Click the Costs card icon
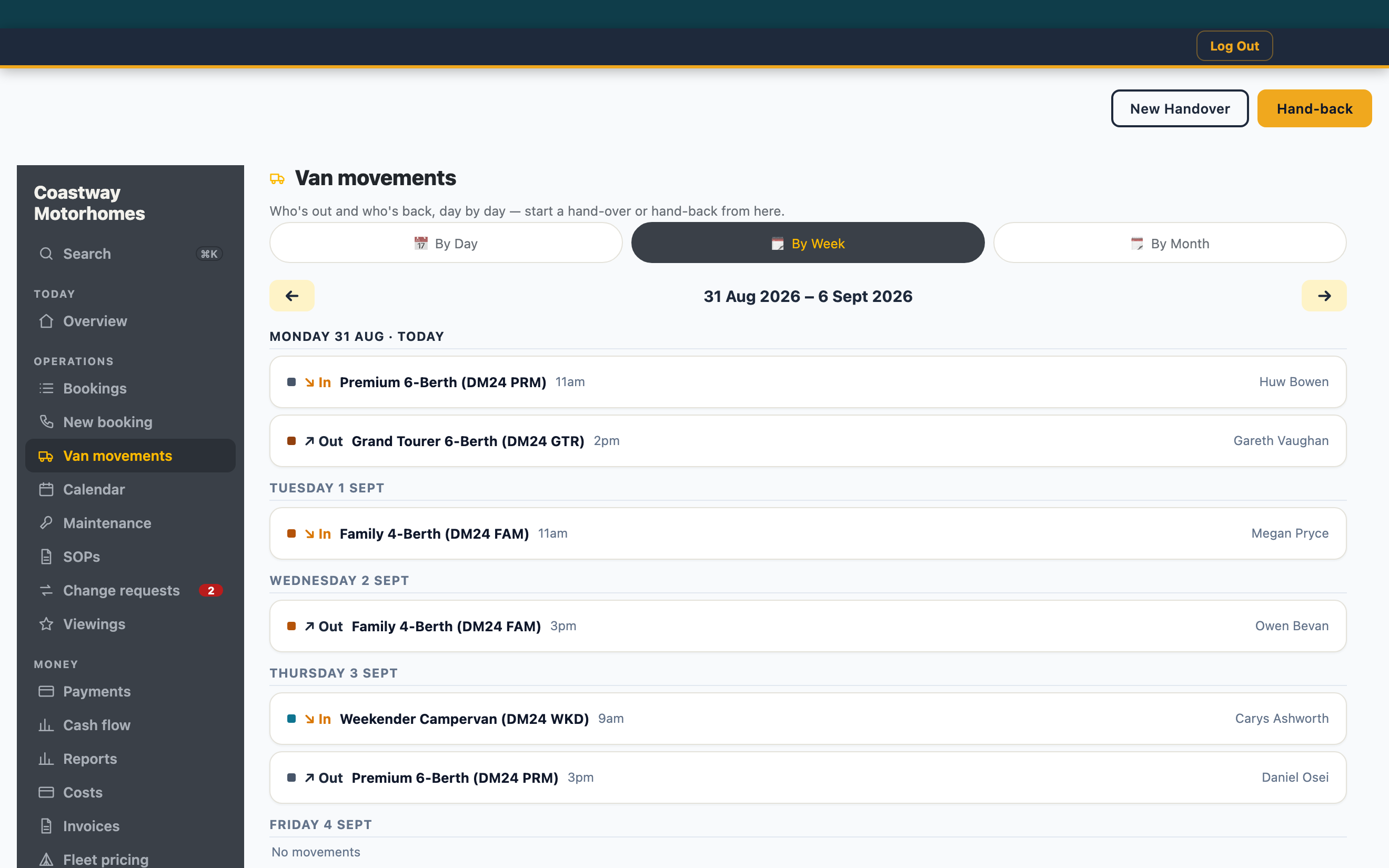The width and height of the screenshot is (1389, 868). (46, 792)
